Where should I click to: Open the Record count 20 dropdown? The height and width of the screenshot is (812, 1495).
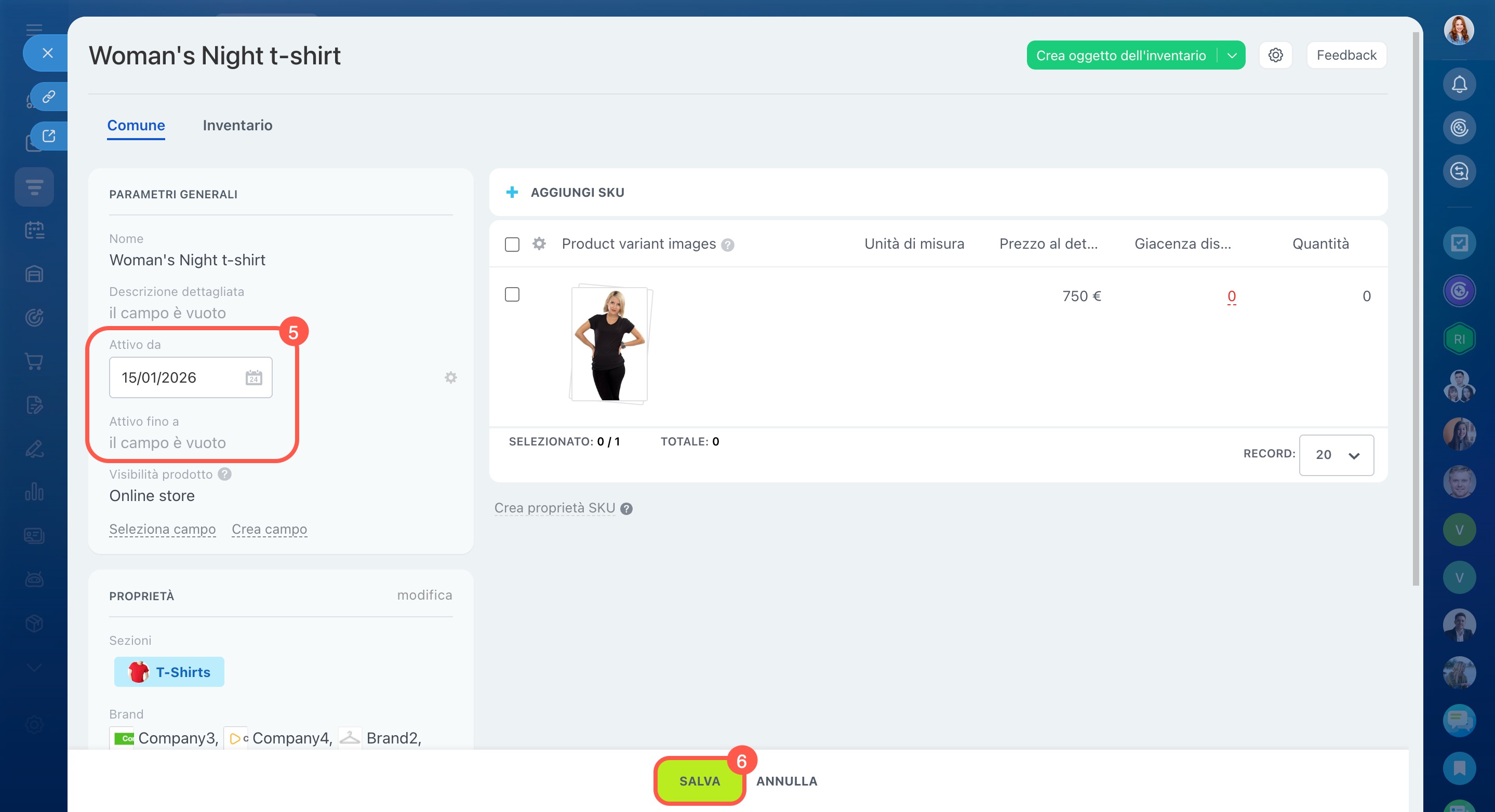click(1336, 455)
